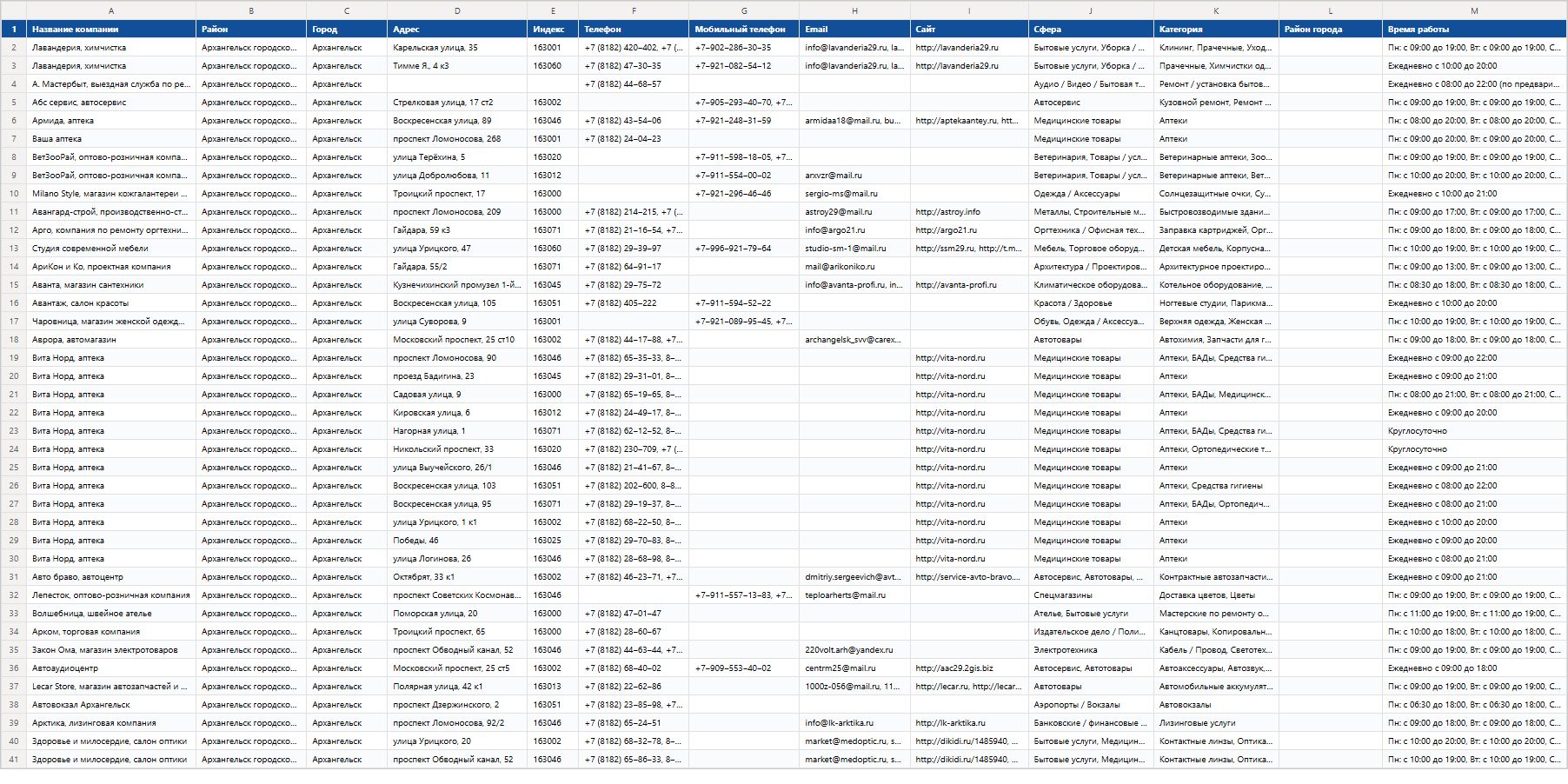This screenshot has height=784, width=1568.
Task: Select the cell "Арком, торговая компания"
Action: pos(111,632)
